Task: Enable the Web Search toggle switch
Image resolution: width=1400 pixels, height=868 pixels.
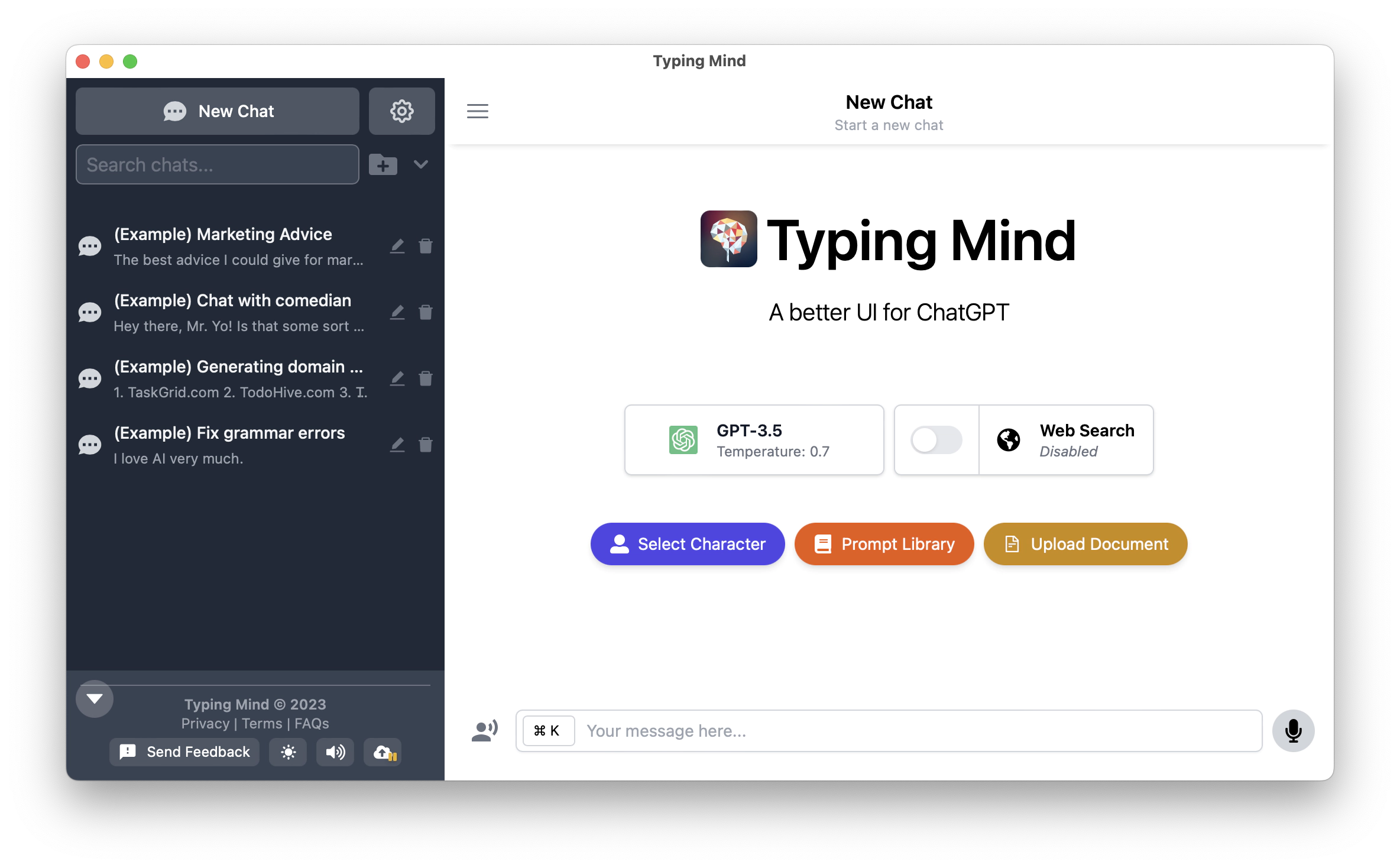Action: point(936,440)
